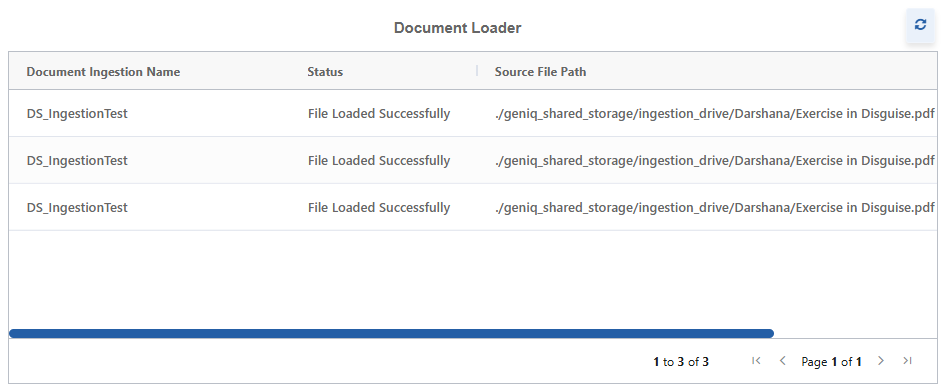Click the horizontal scrollbar of the table
Image resolution: width=943 pixels, height=392 pixels.
tap(392, 333)
